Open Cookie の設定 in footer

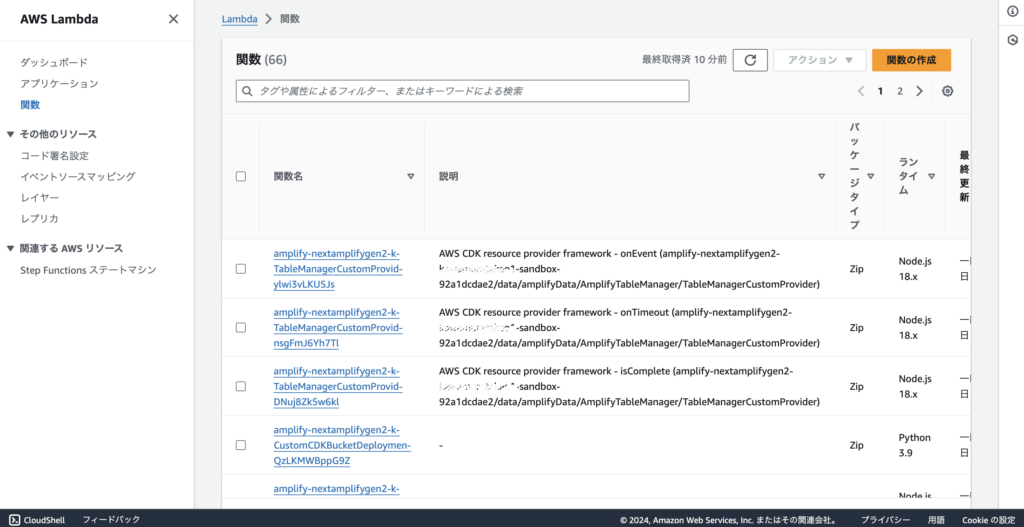(988, 520)
